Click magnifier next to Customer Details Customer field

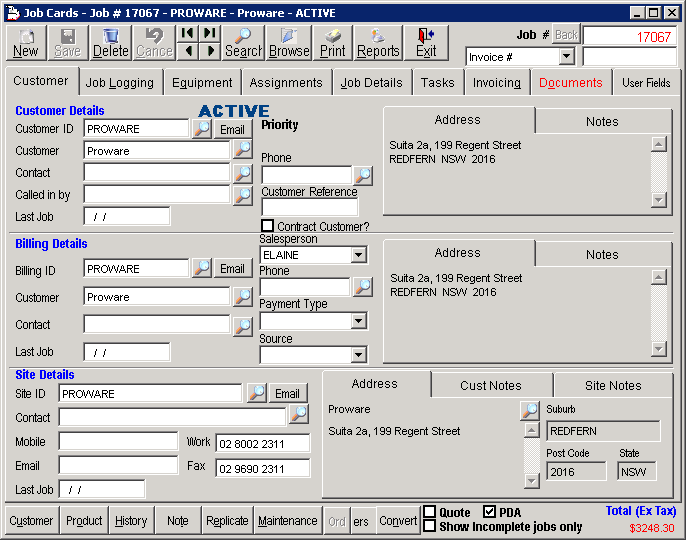pyautogui.click(x=243, y=150)
